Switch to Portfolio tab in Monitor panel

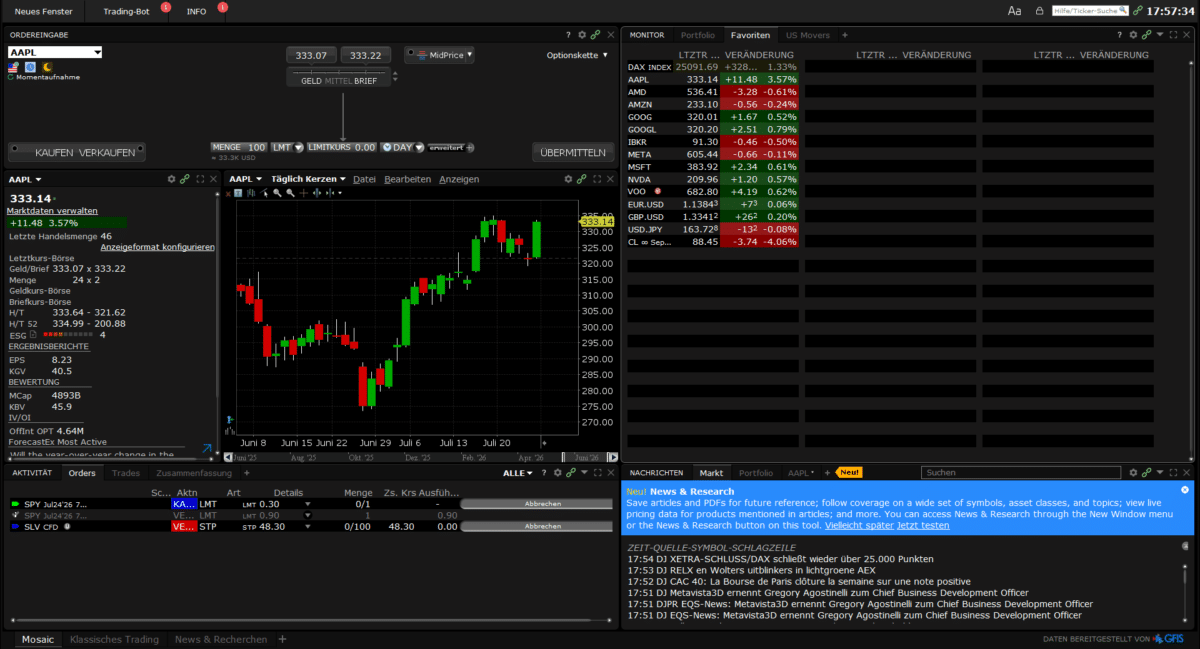pyautogui.click(x=698, y=35)
